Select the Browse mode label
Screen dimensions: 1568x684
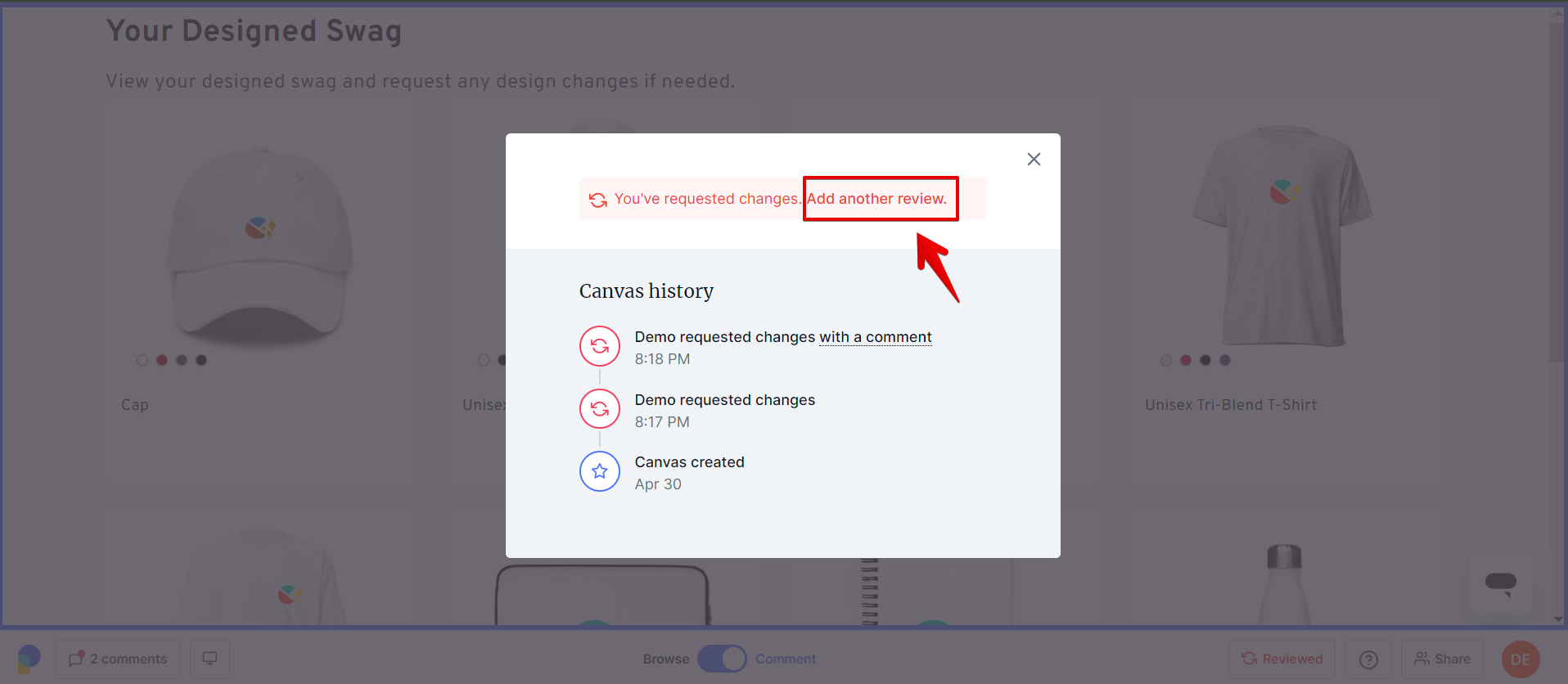[666, 659]
